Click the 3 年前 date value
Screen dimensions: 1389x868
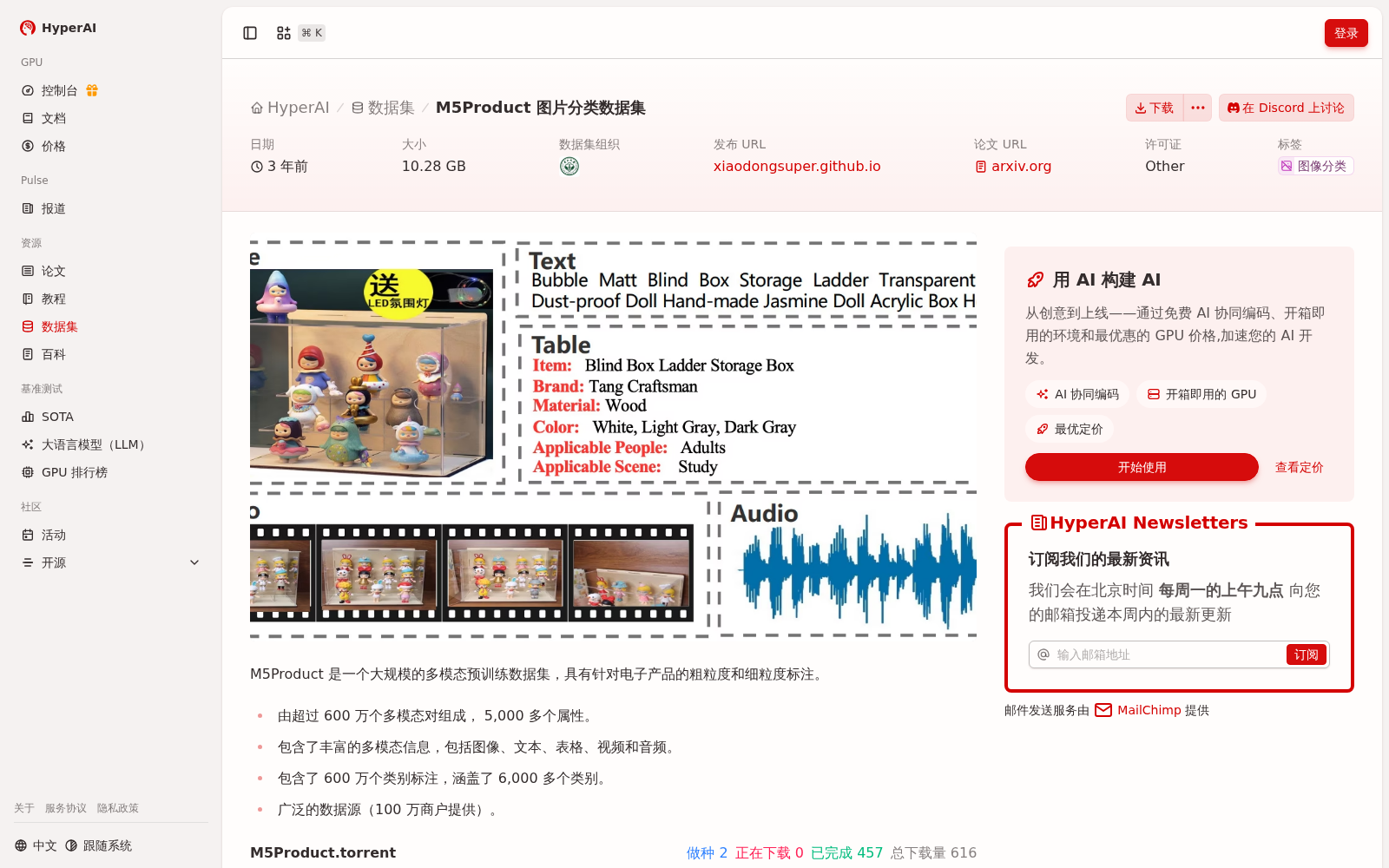point(280,166)
